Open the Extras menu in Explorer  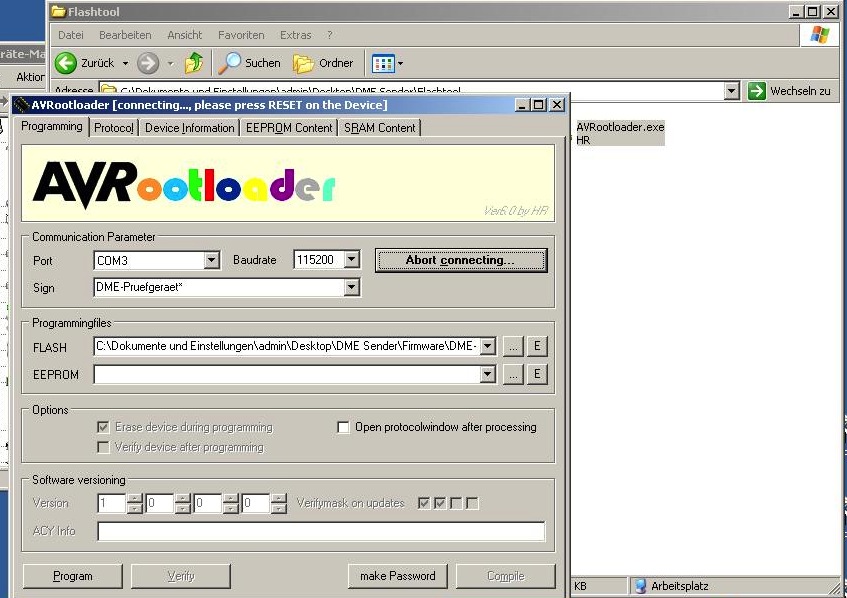[295, 35]
